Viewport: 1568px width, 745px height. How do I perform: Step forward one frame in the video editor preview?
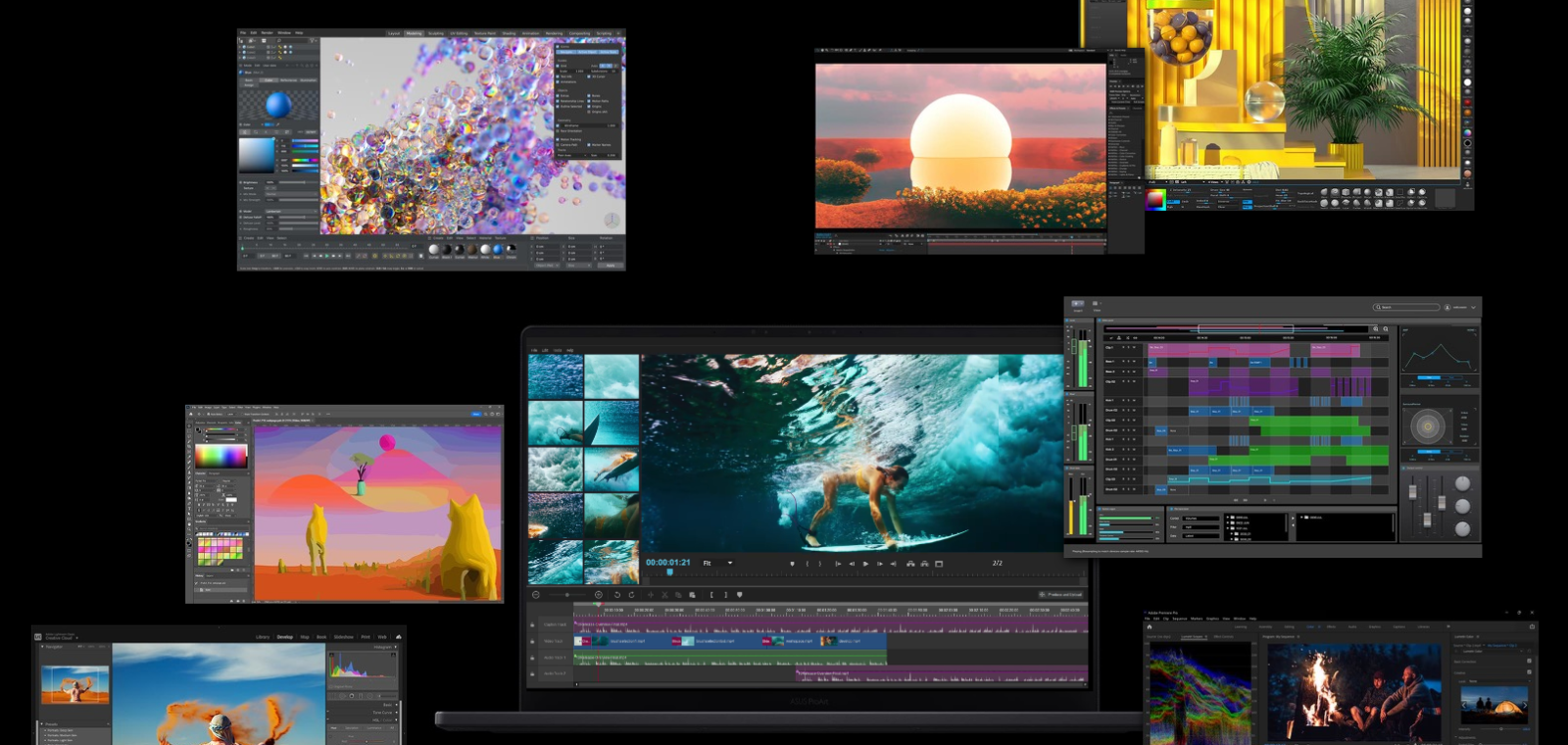(879, 564)
